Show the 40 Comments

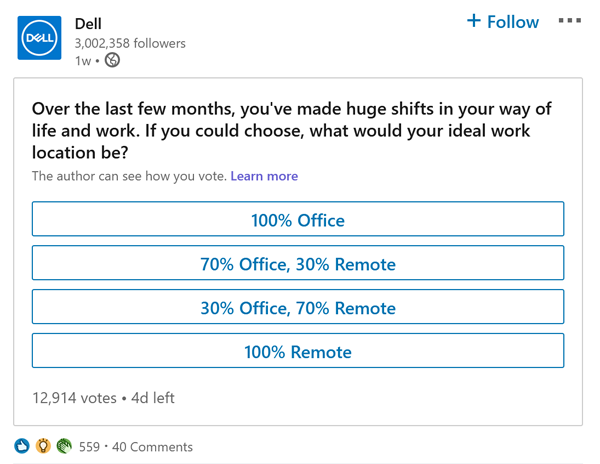coord(152,447)
